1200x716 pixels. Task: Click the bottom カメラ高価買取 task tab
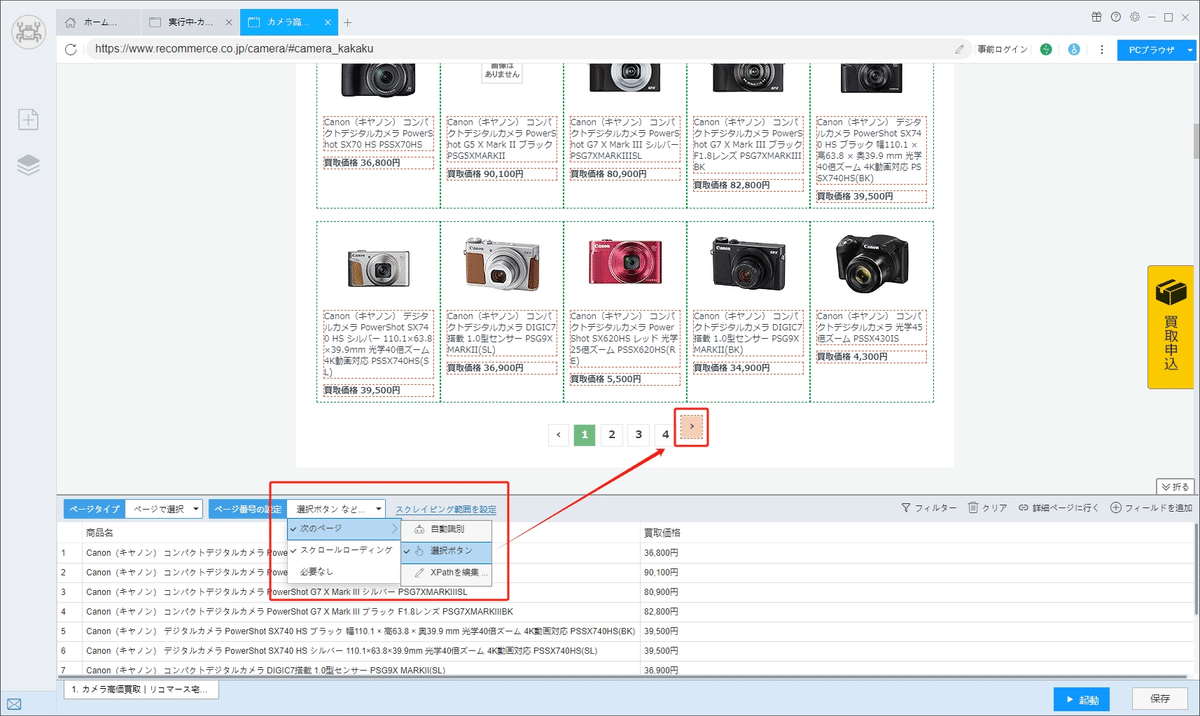coord(141,690)
